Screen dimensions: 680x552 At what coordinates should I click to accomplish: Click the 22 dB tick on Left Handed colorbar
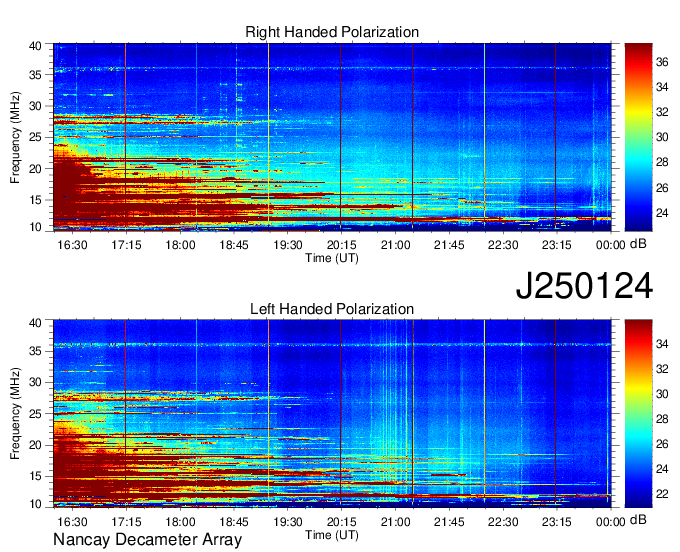(x=662, y=494)
